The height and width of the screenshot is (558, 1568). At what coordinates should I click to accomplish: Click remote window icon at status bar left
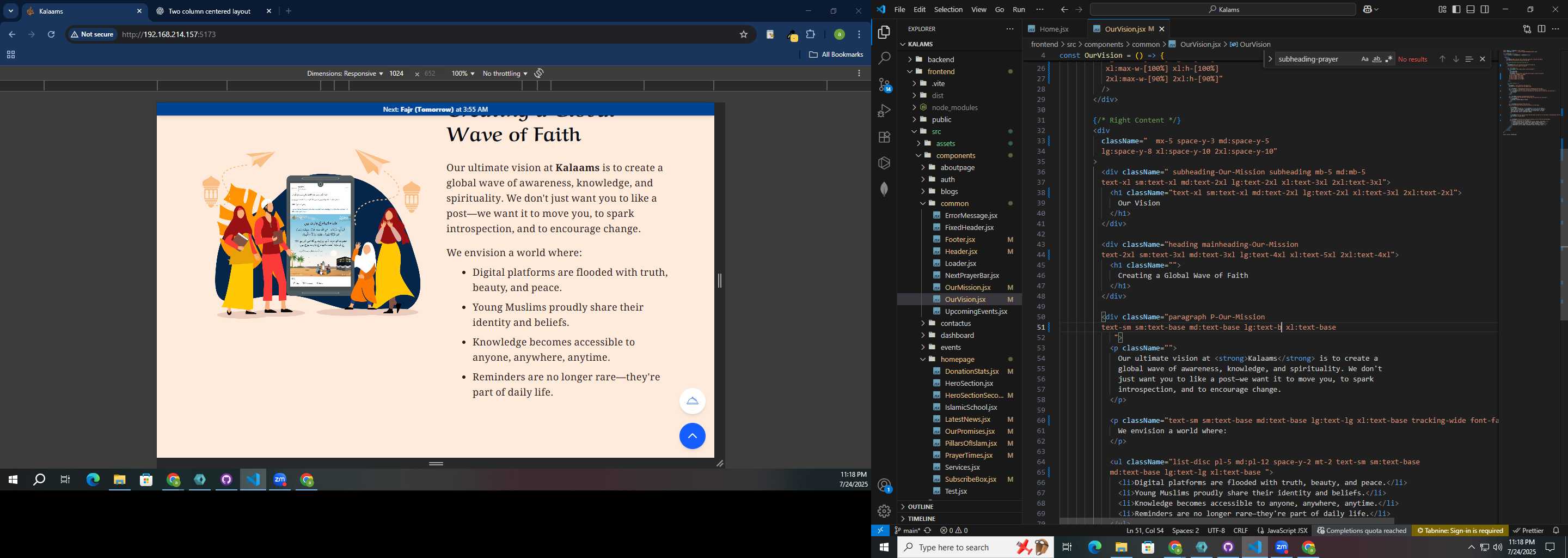pyautogui.click(x=880, y=531)
